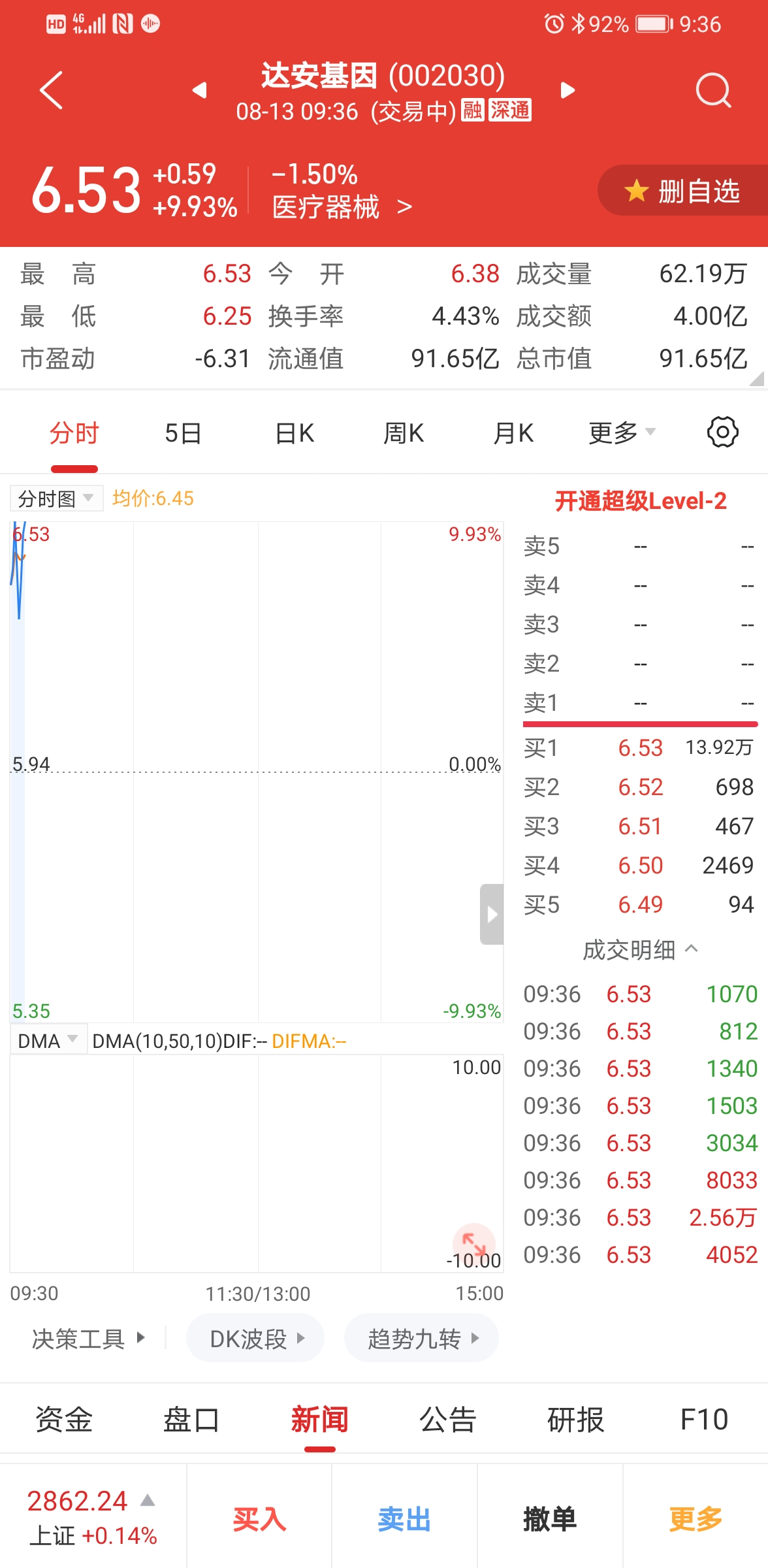Viewport: 768px width, 1568px height.
Task: Switch to the 日K tab
Action: (295, 433)
